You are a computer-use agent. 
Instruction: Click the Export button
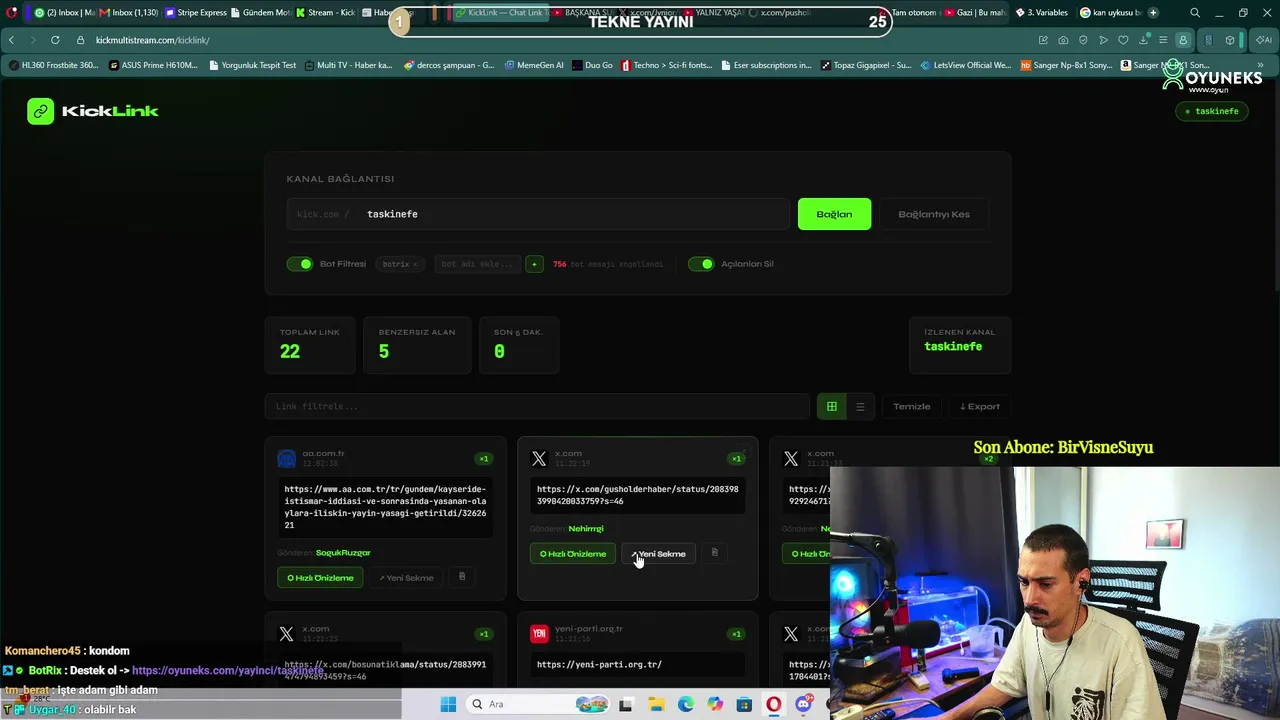(x=980, y=406)
